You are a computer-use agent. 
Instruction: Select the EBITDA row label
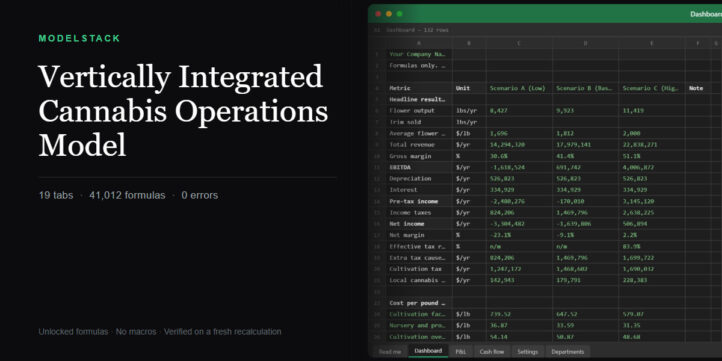pos(419,167)
